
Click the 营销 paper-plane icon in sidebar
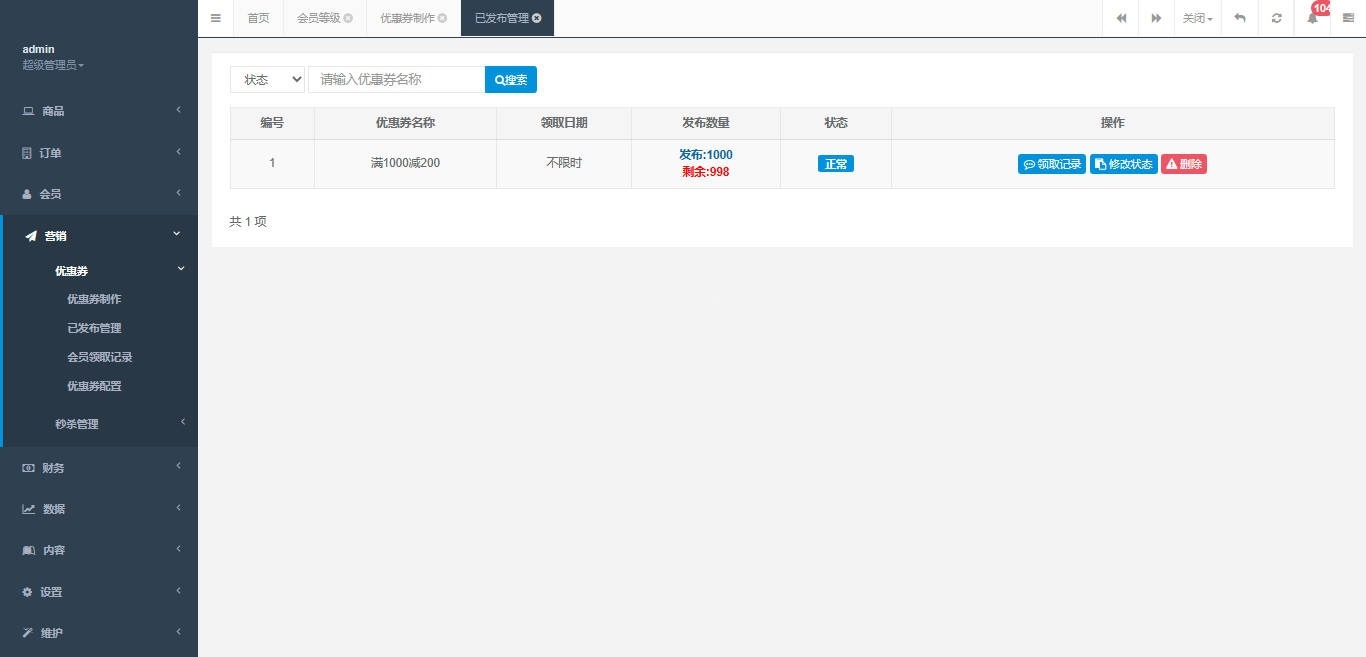30,236
